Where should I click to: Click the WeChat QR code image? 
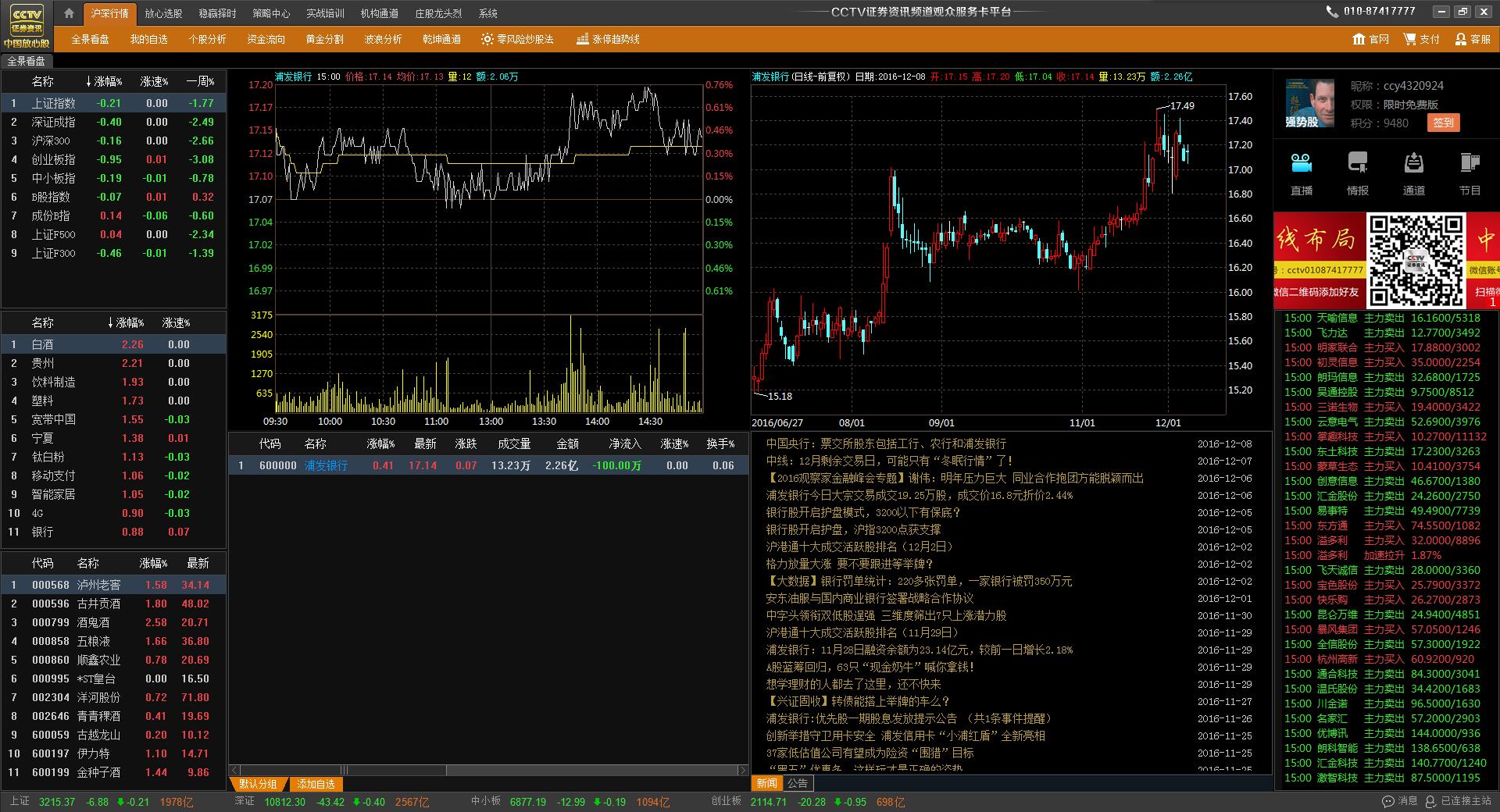(x=1416, y=260)
